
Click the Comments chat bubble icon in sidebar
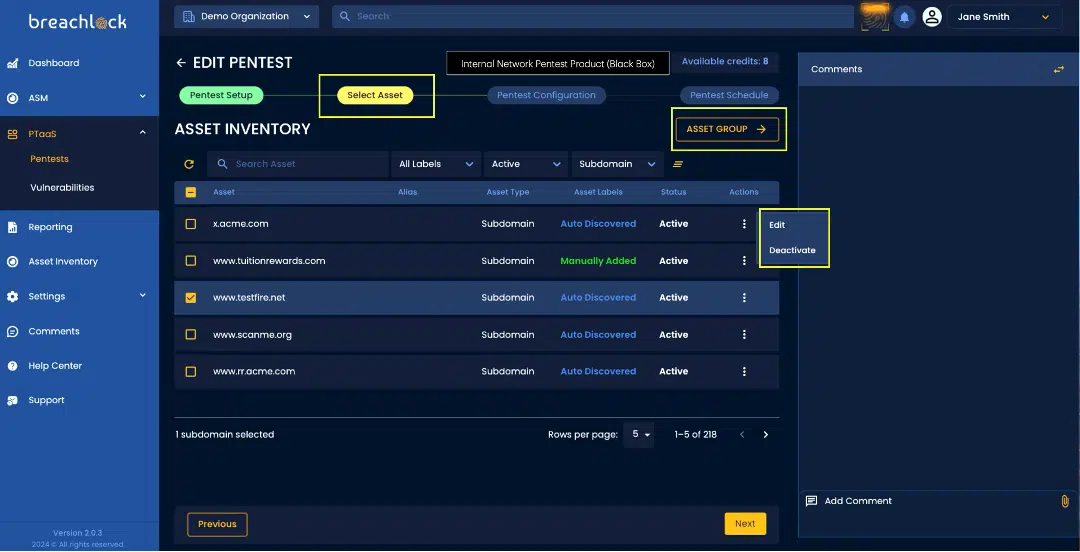(12, 331)
